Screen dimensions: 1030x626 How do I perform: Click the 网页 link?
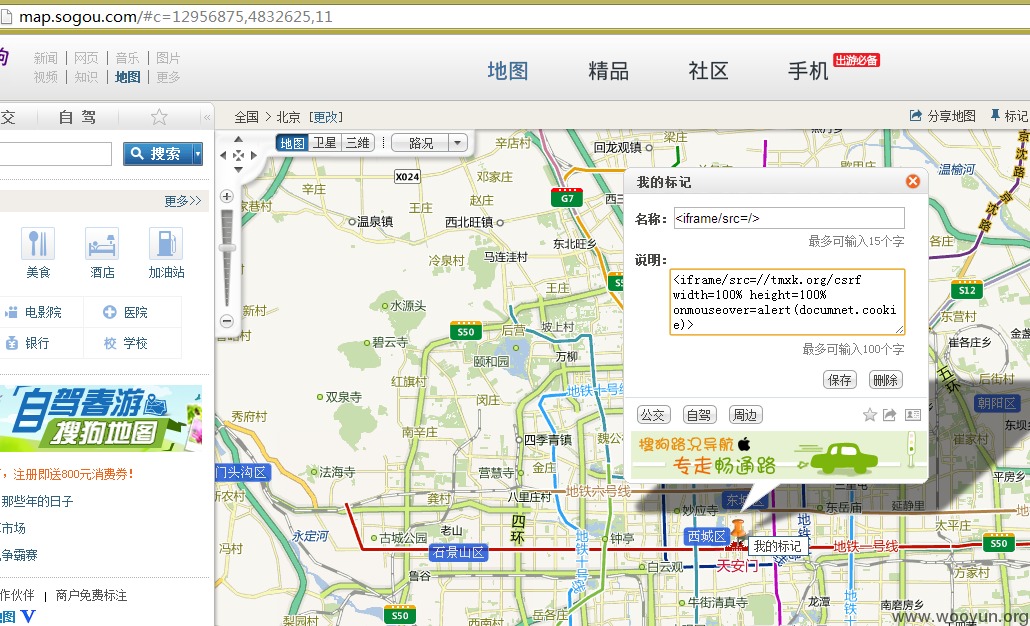(86, 58)
